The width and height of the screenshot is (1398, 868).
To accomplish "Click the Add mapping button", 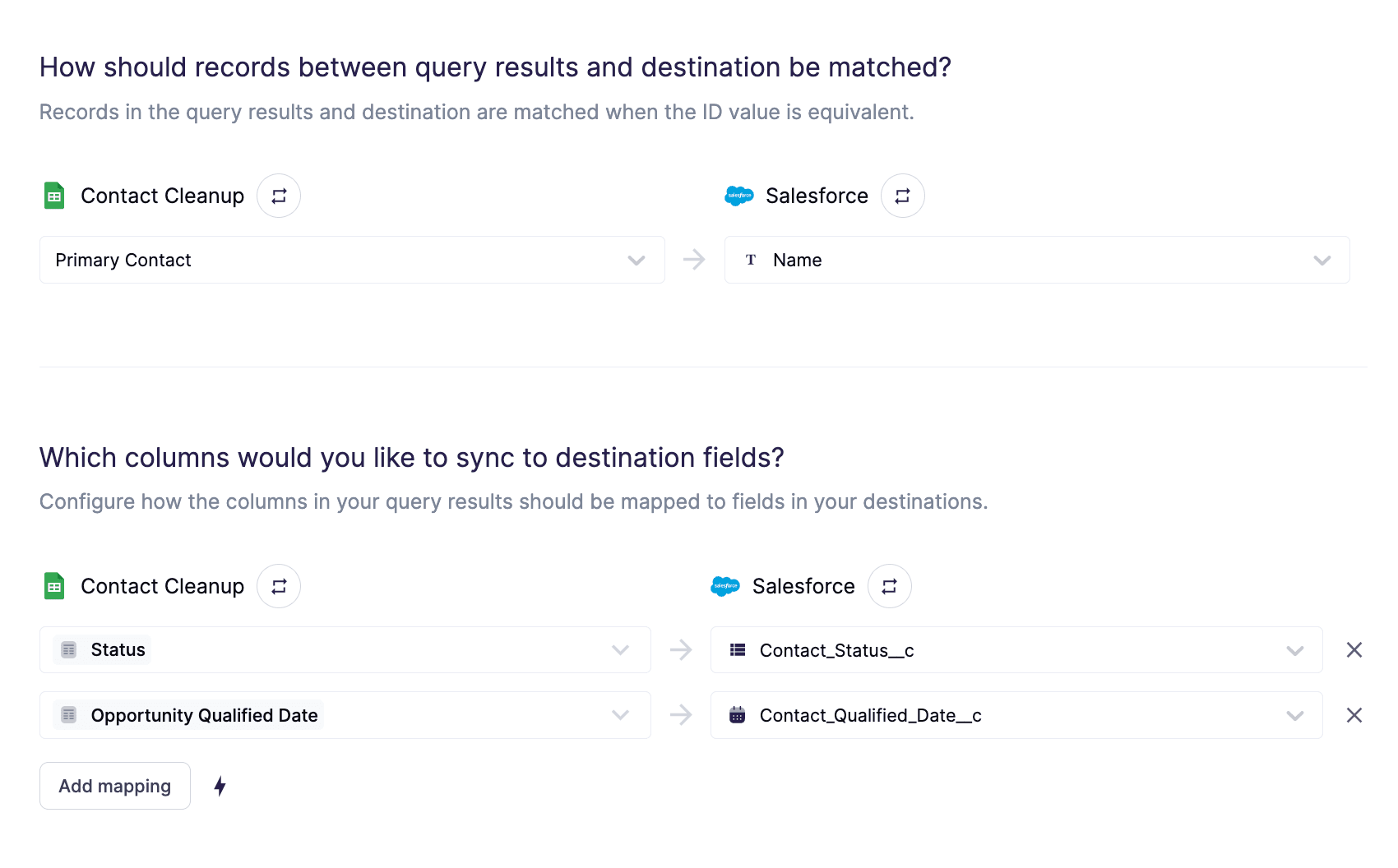I will click(x=114, y=786).
